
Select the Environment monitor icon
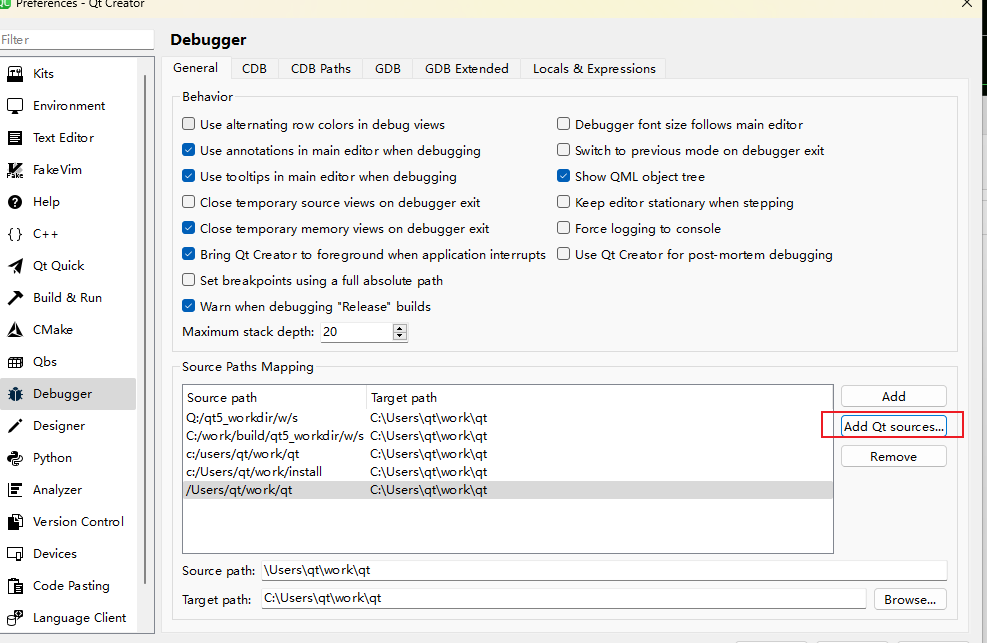tap(15, 106)
